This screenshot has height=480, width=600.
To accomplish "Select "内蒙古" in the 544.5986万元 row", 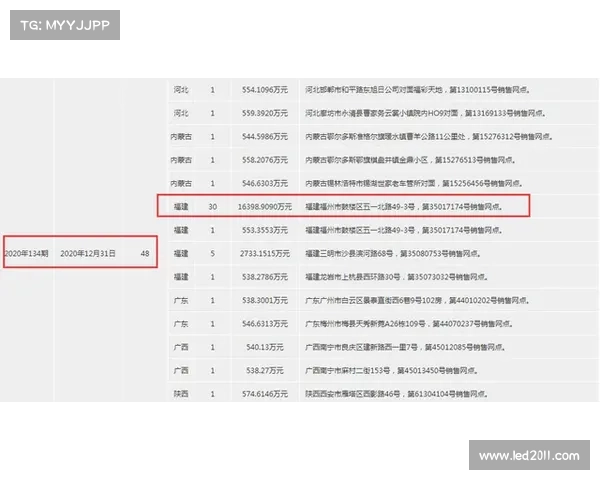I will (181, 137).
